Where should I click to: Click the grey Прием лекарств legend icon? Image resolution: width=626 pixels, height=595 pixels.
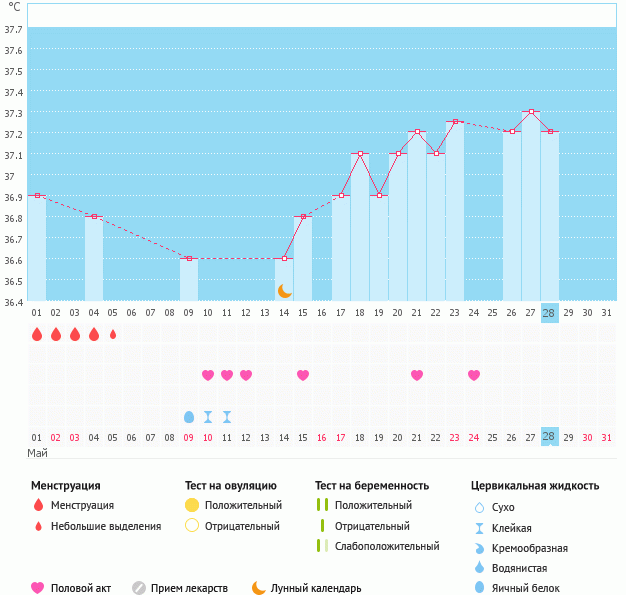(139, 588)
